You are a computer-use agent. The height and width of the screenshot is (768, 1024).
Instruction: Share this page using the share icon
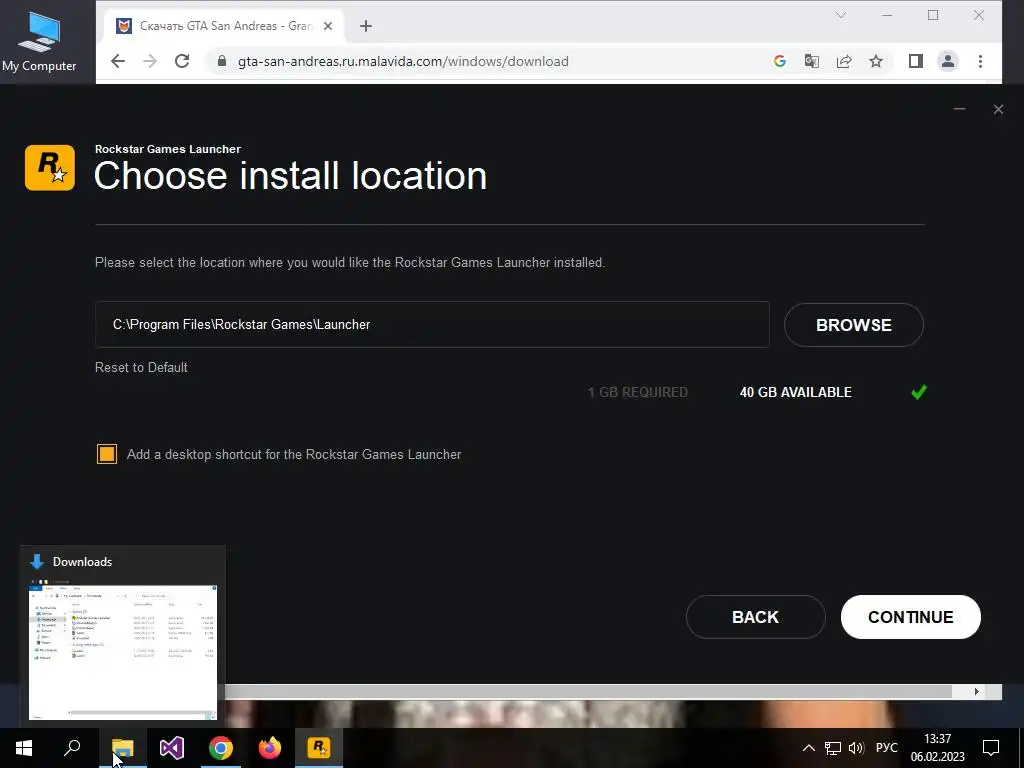(x=844, y=61)
